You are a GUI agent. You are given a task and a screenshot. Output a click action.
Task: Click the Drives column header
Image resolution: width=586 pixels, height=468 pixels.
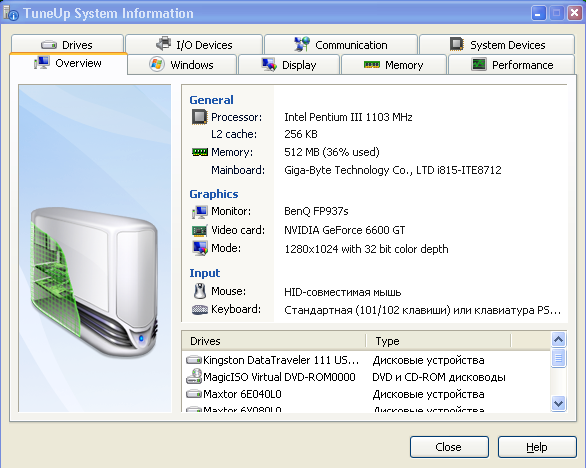[x=274, y=341]
